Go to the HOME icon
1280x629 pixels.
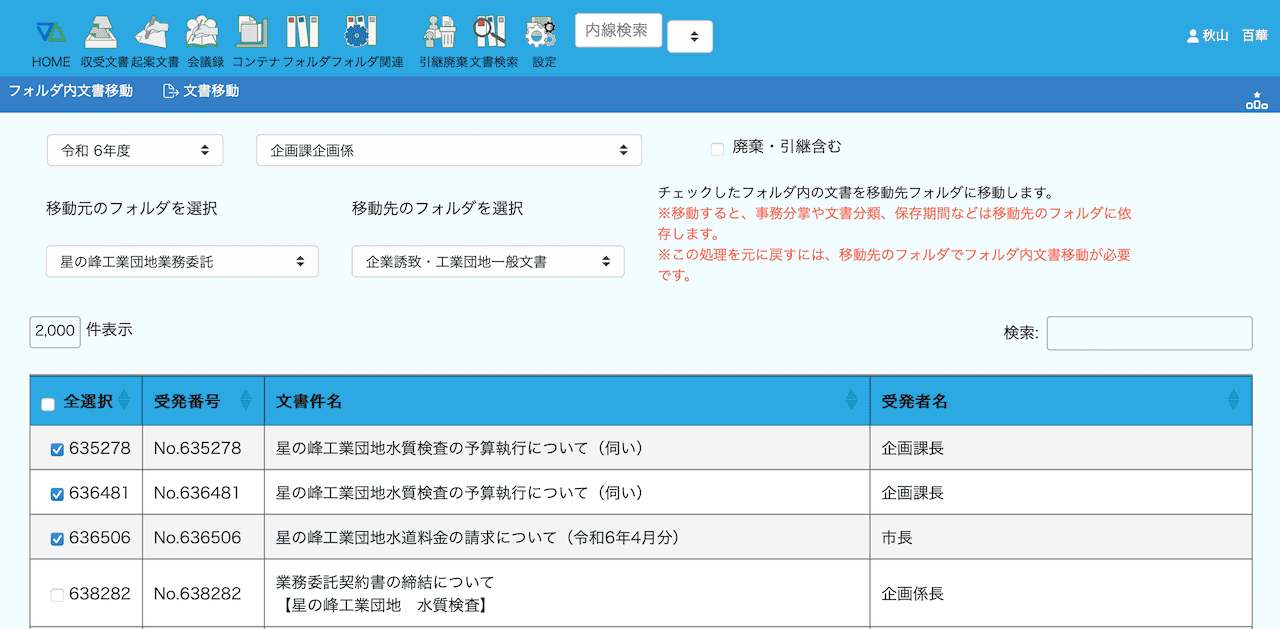point(50,34)
